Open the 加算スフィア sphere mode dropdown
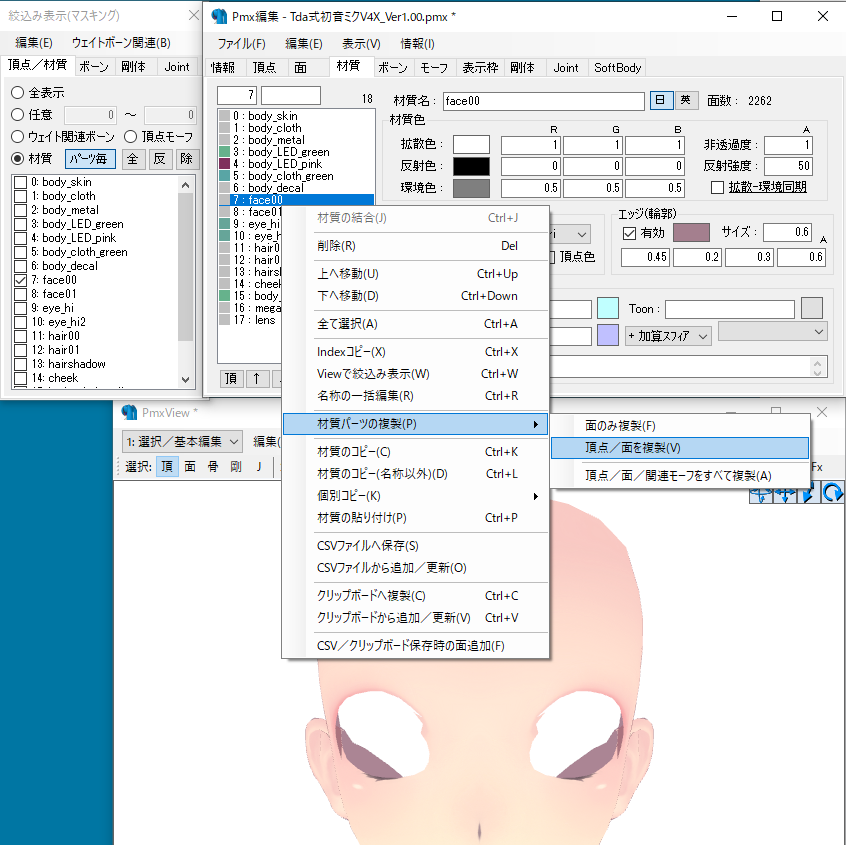Viewport: 846px width, 845px height. tap(668, 336)
